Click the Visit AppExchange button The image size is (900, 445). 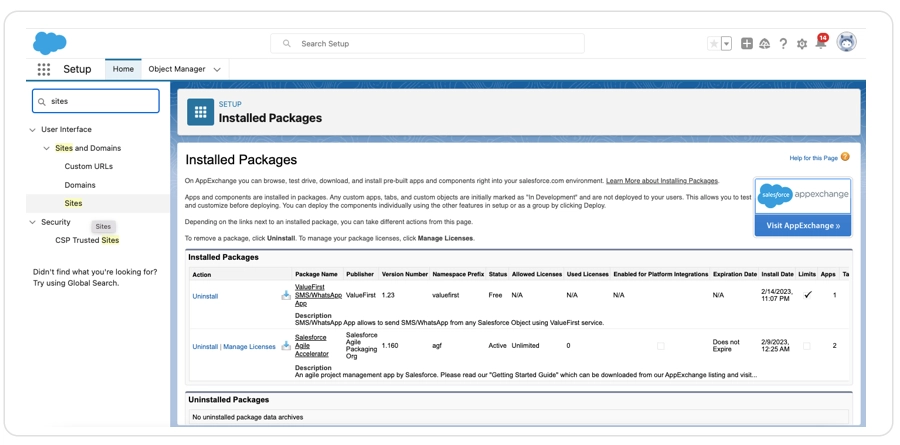pyautogui.click(x=802, y=226)
